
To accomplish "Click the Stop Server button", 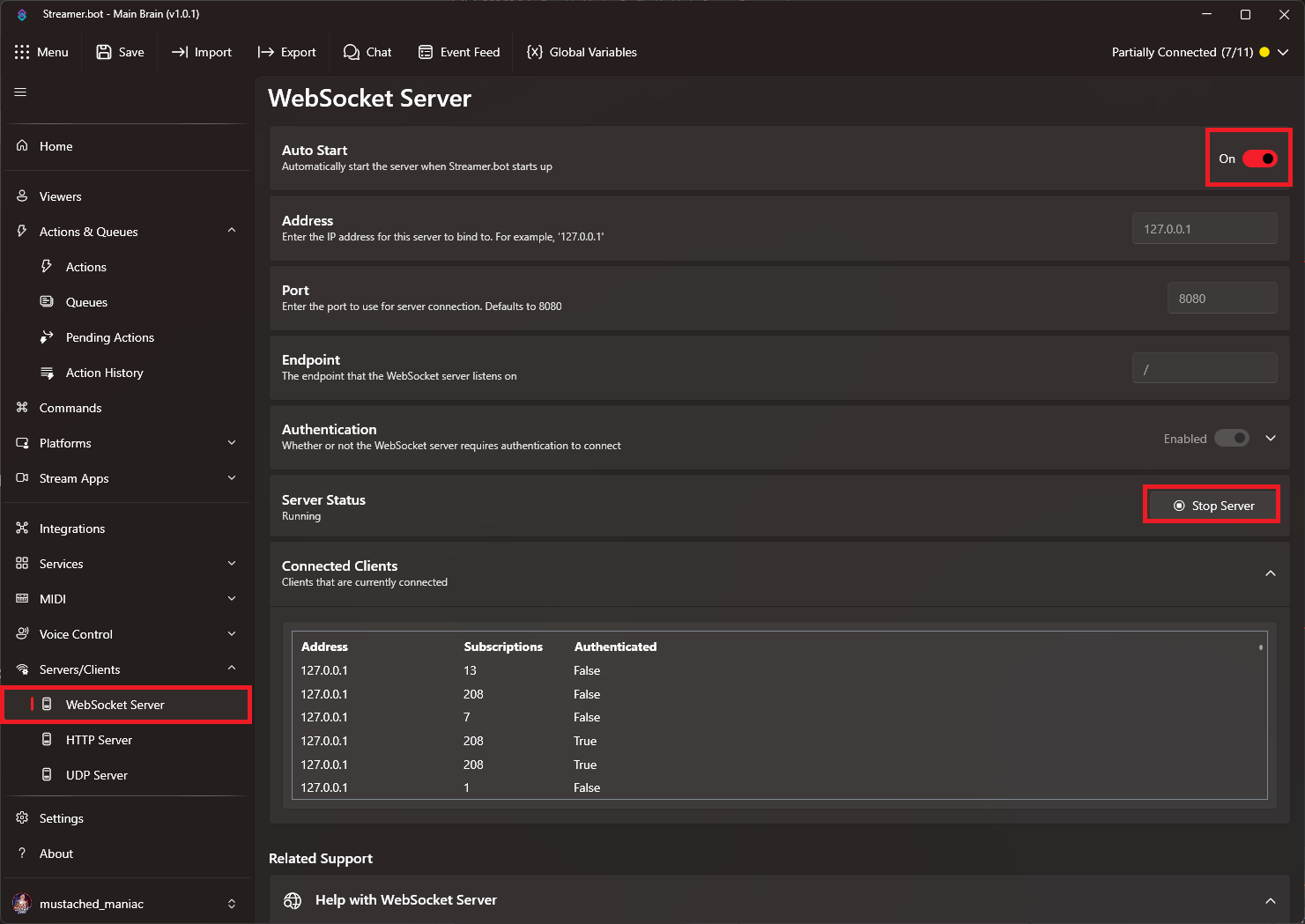I will pyautogui.click(x=1211, y=505).
